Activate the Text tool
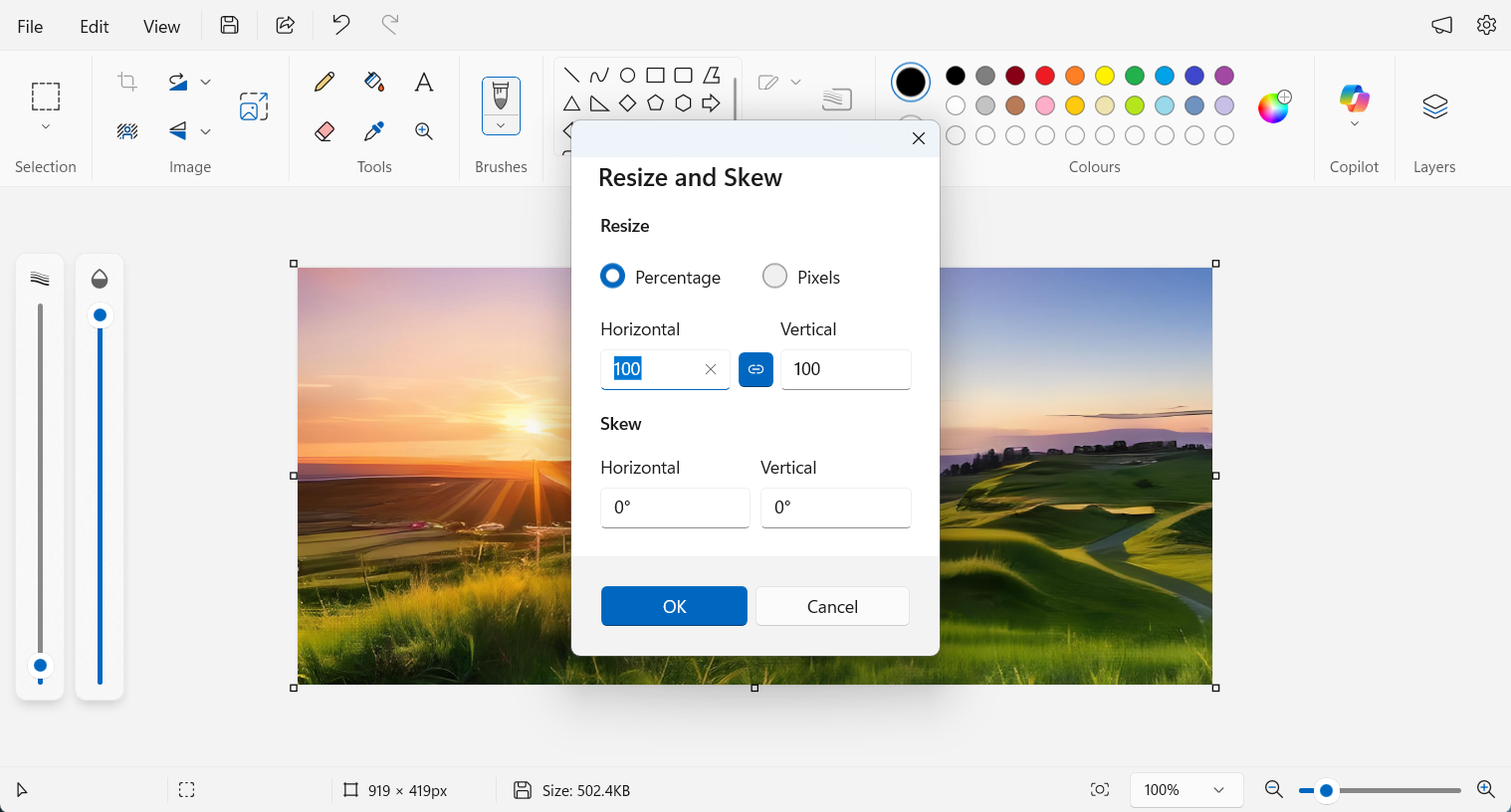The width and height of the screenshot is (1511, 812). 424,82
